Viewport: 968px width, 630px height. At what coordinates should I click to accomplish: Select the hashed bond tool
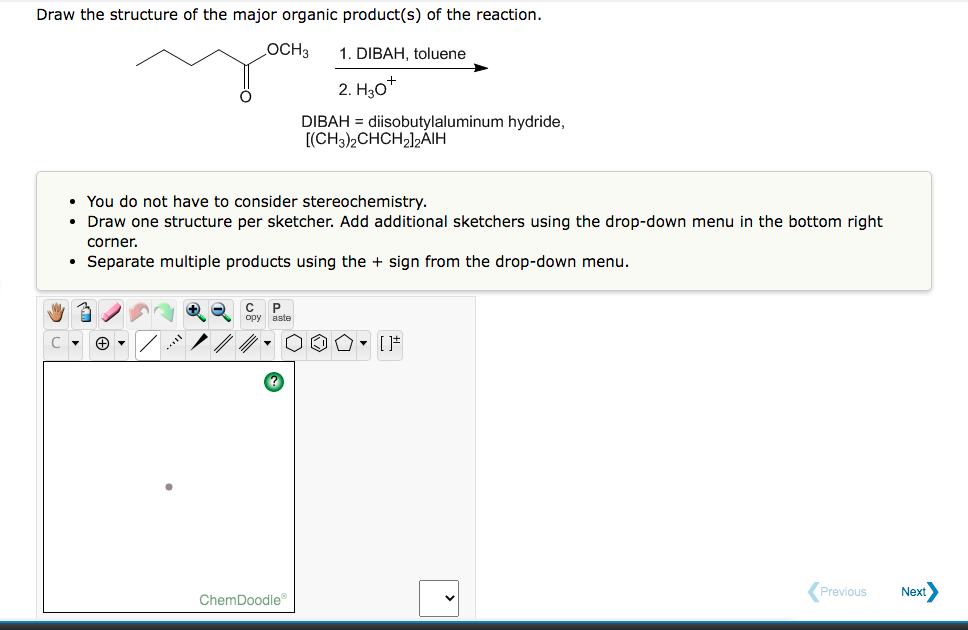(174, 343)
